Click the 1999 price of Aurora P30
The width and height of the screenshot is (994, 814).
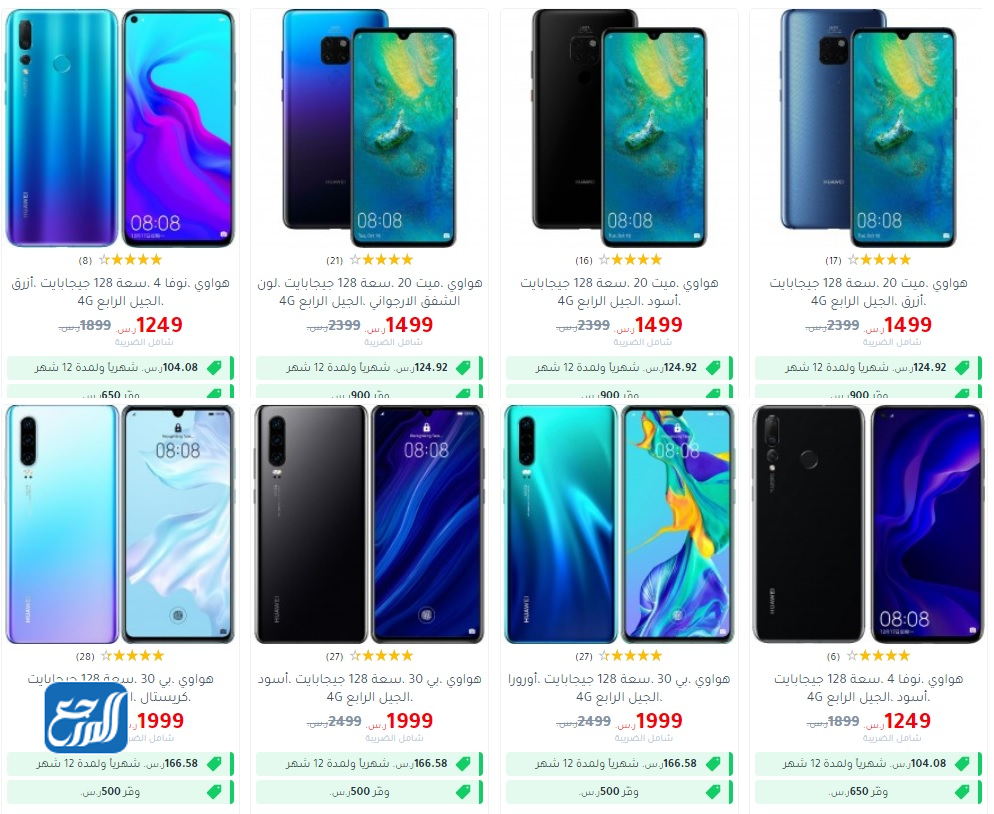[659, 721]
